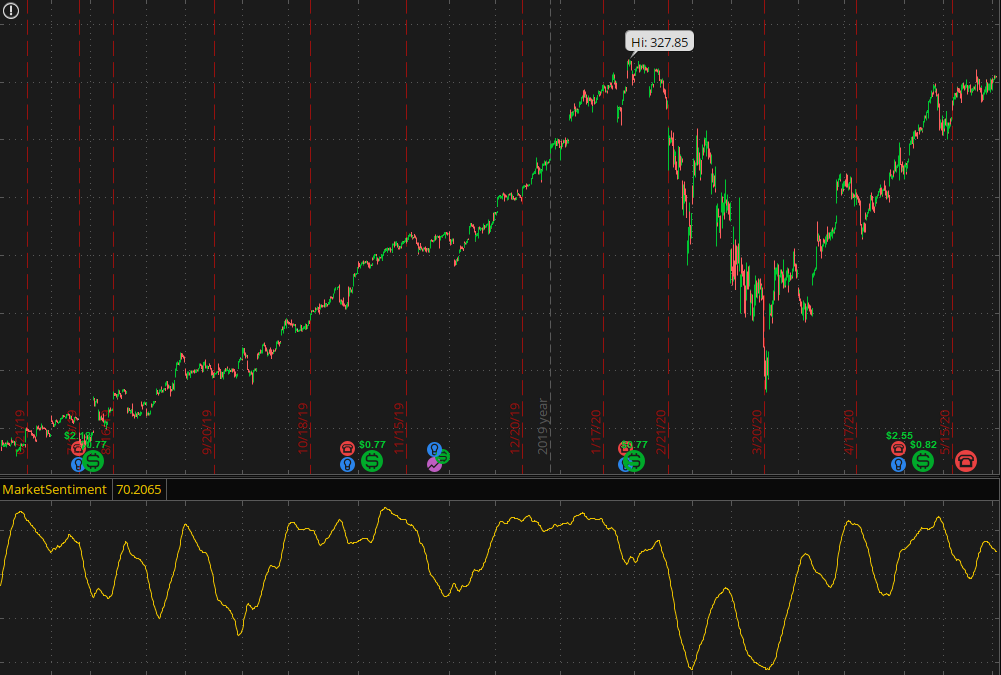Click the 70.2065 MarketSentiment value
The height and width of the screenshot is (675, 1001).
(139, 490)
